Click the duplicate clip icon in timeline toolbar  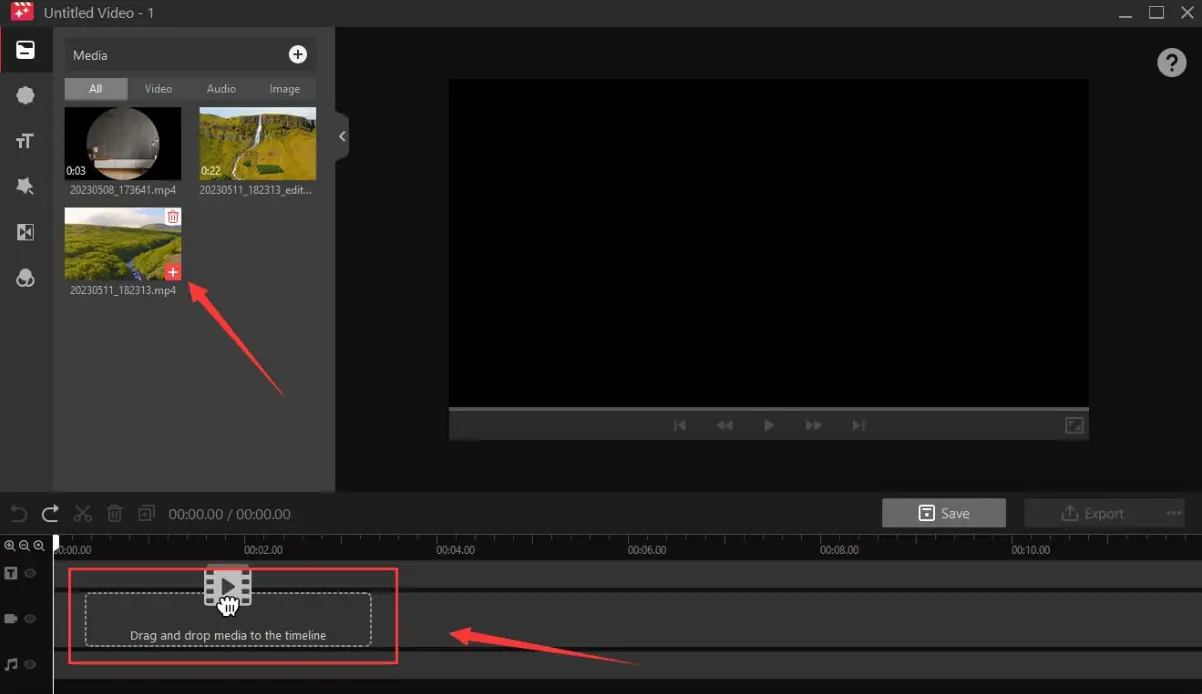[147, 513]
